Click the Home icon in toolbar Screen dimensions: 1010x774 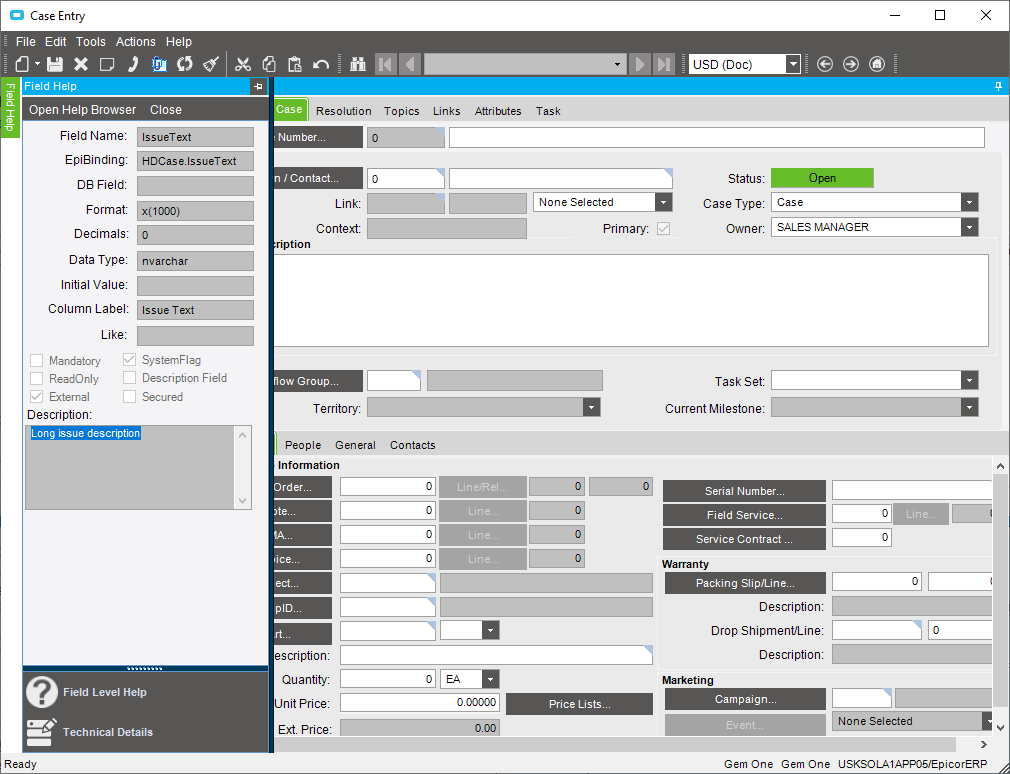(x=877, y=64)
